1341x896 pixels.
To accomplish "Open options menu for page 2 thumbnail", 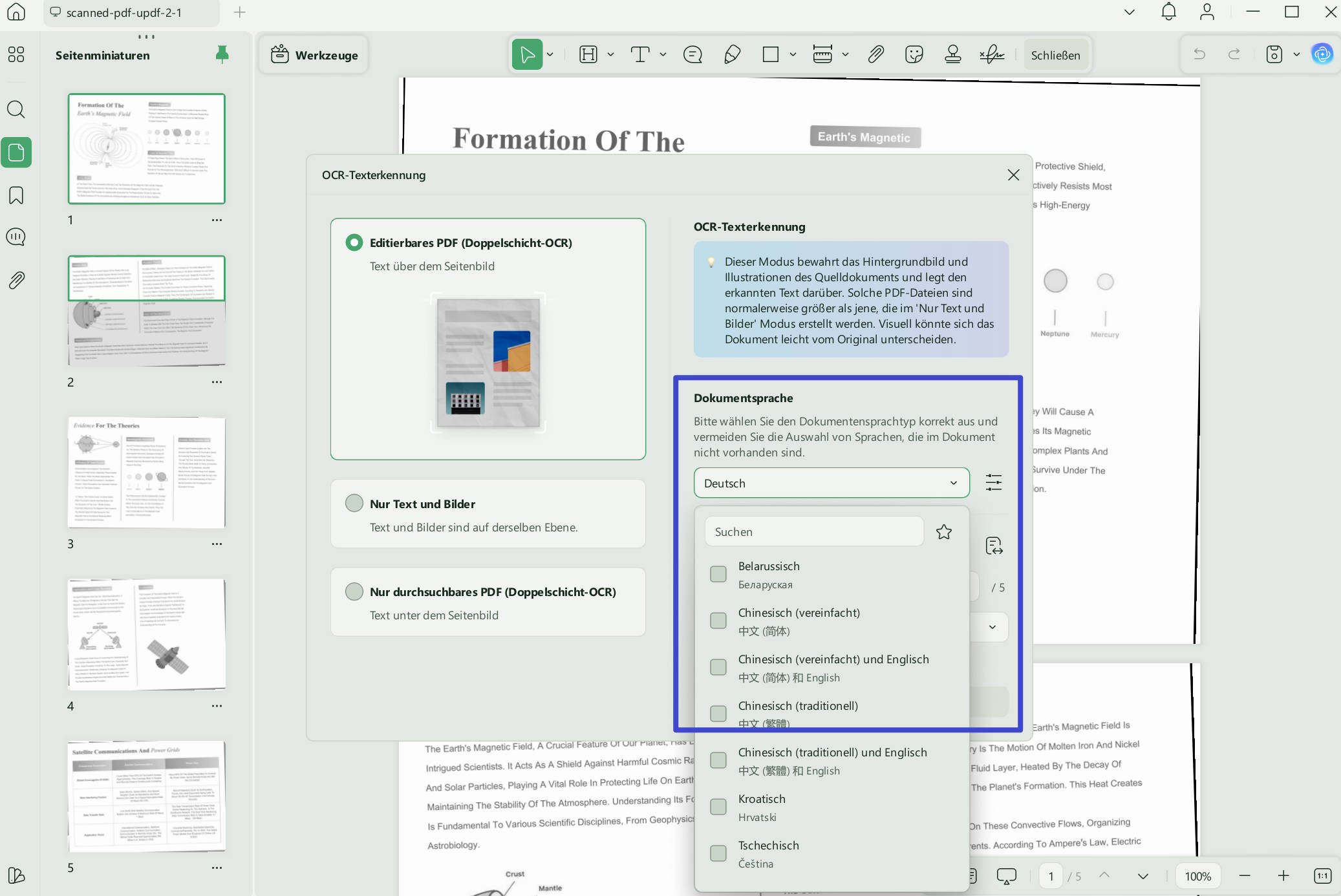I will pos(217,382).
